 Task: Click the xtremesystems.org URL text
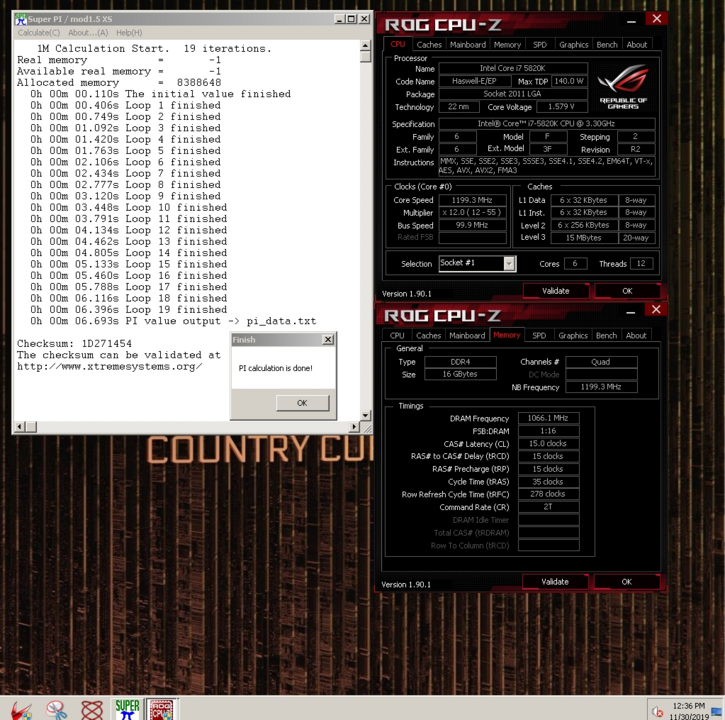(x=109, y=366)
